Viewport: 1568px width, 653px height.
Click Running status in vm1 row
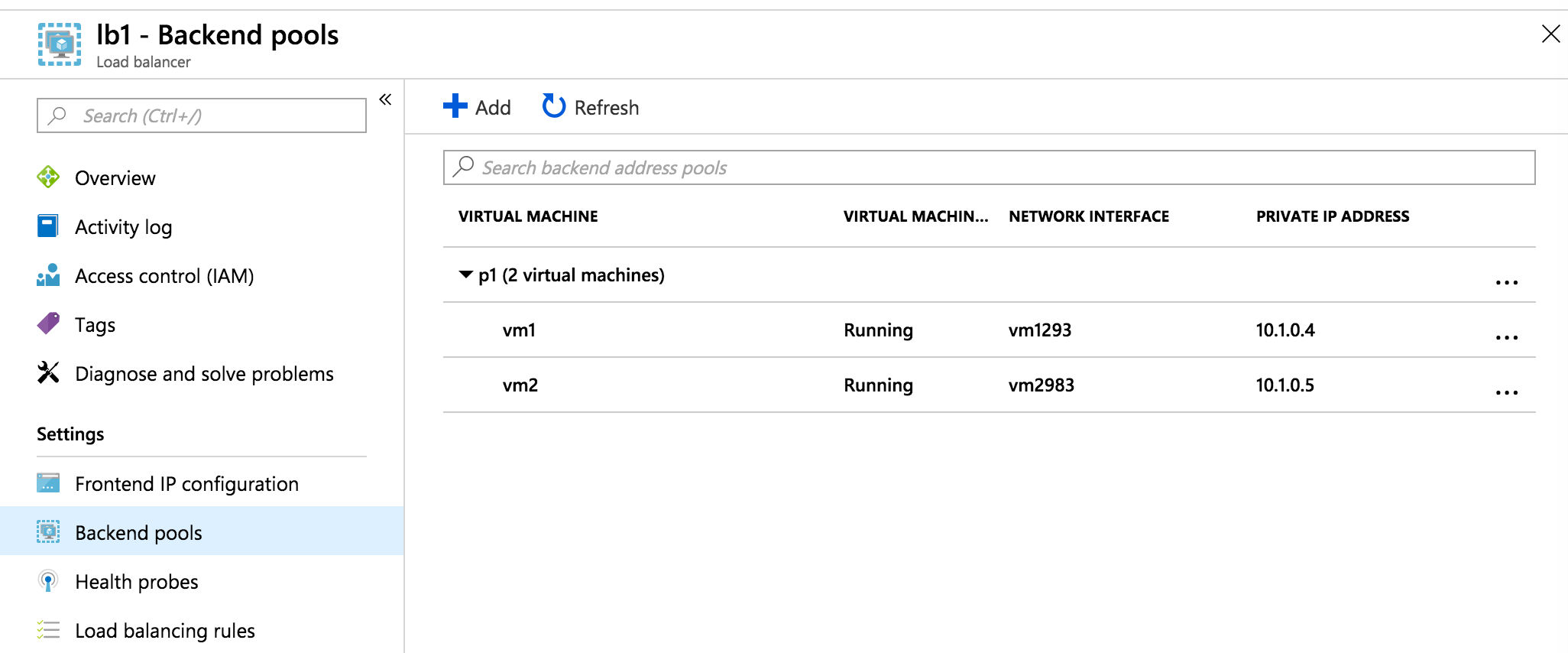878,330
